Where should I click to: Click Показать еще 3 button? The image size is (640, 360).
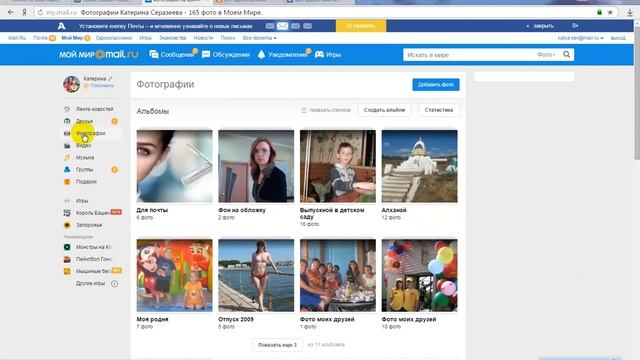[x=278, y=345]
